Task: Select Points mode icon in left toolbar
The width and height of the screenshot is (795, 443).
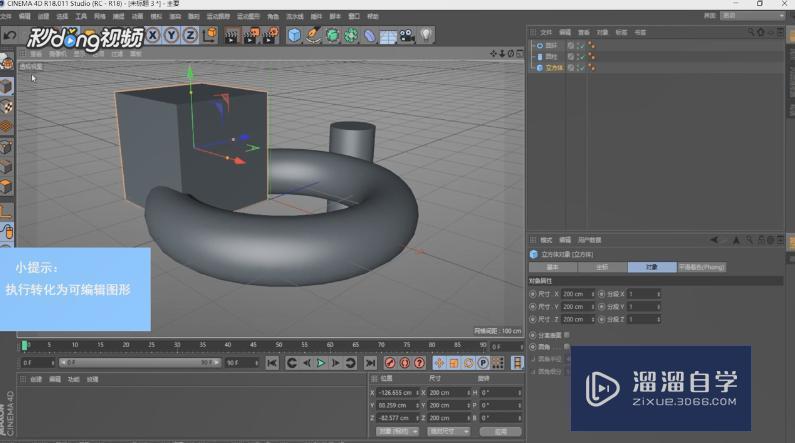Action: 7,147
